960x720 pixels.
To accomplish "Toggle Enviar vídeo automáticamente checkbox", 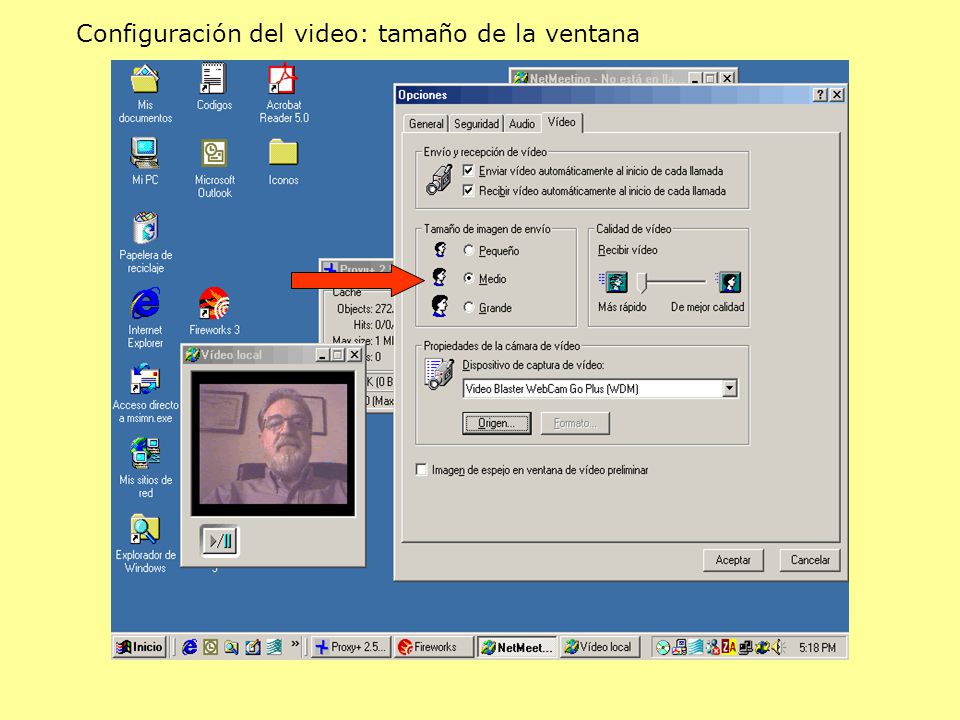I will coord(468,171).
